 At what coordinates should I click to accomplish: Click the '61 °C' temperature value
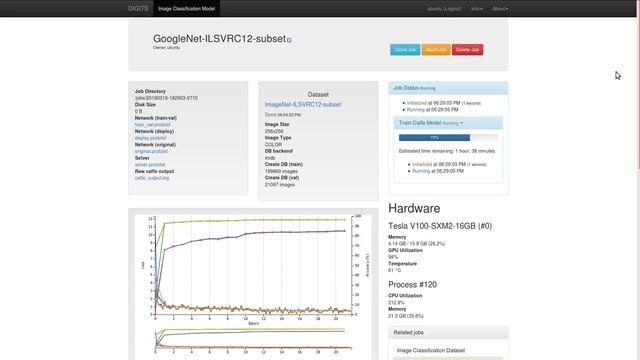394,270
